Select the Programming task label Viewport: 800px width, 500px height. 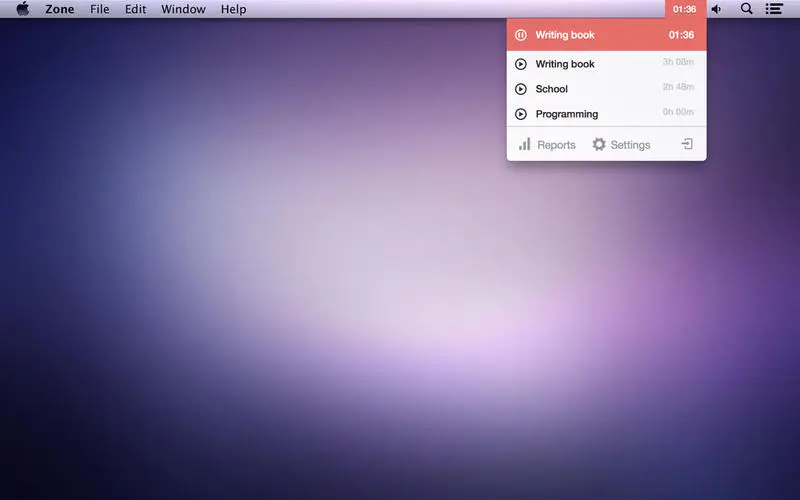click(x=567, y=114)
